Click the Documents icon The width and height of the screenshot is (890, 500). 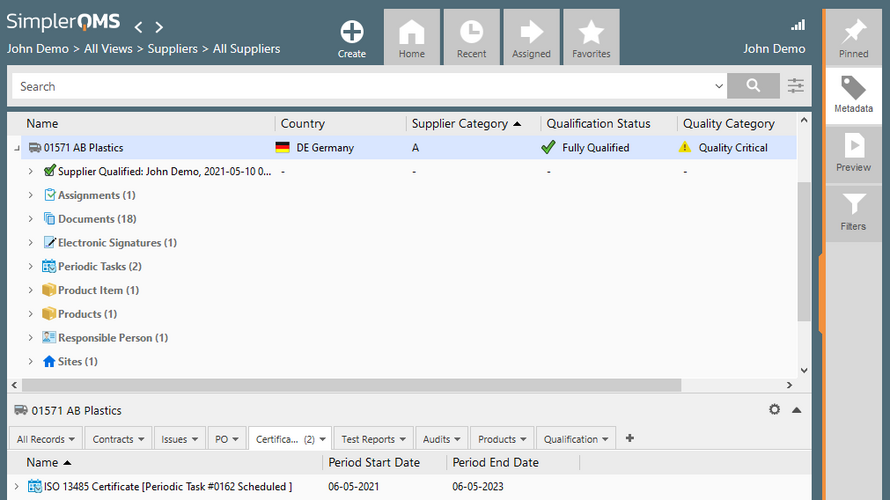(x=49, y=219)
